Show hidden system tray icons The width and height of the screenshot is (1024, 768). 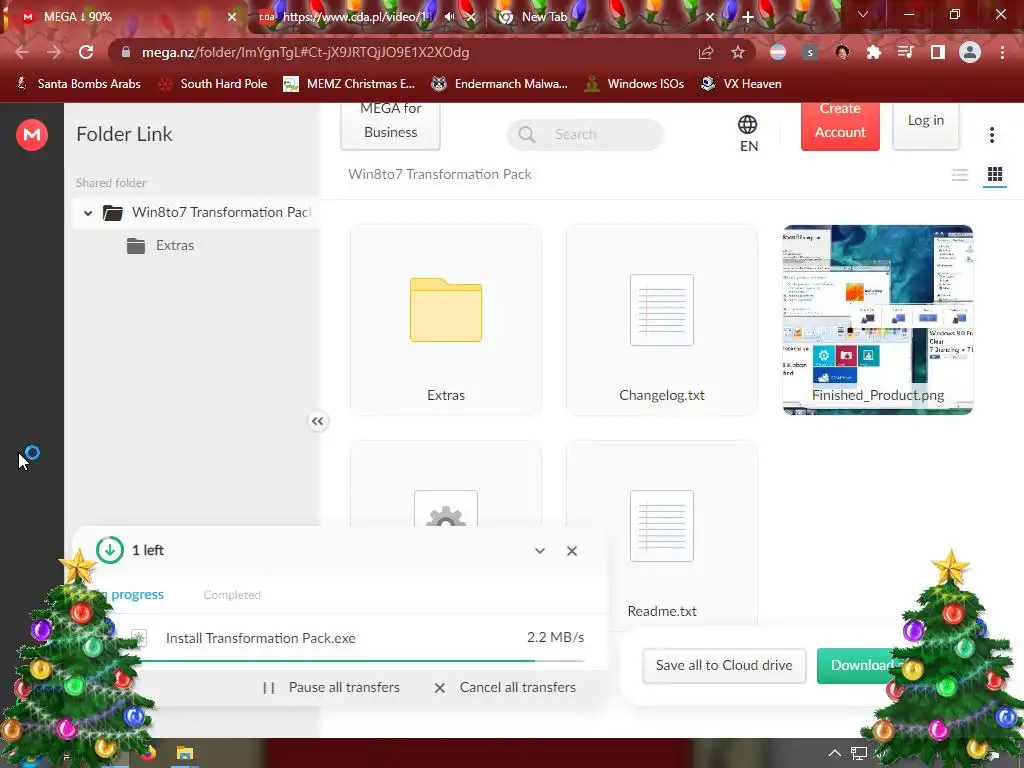(x=834, y=753)
